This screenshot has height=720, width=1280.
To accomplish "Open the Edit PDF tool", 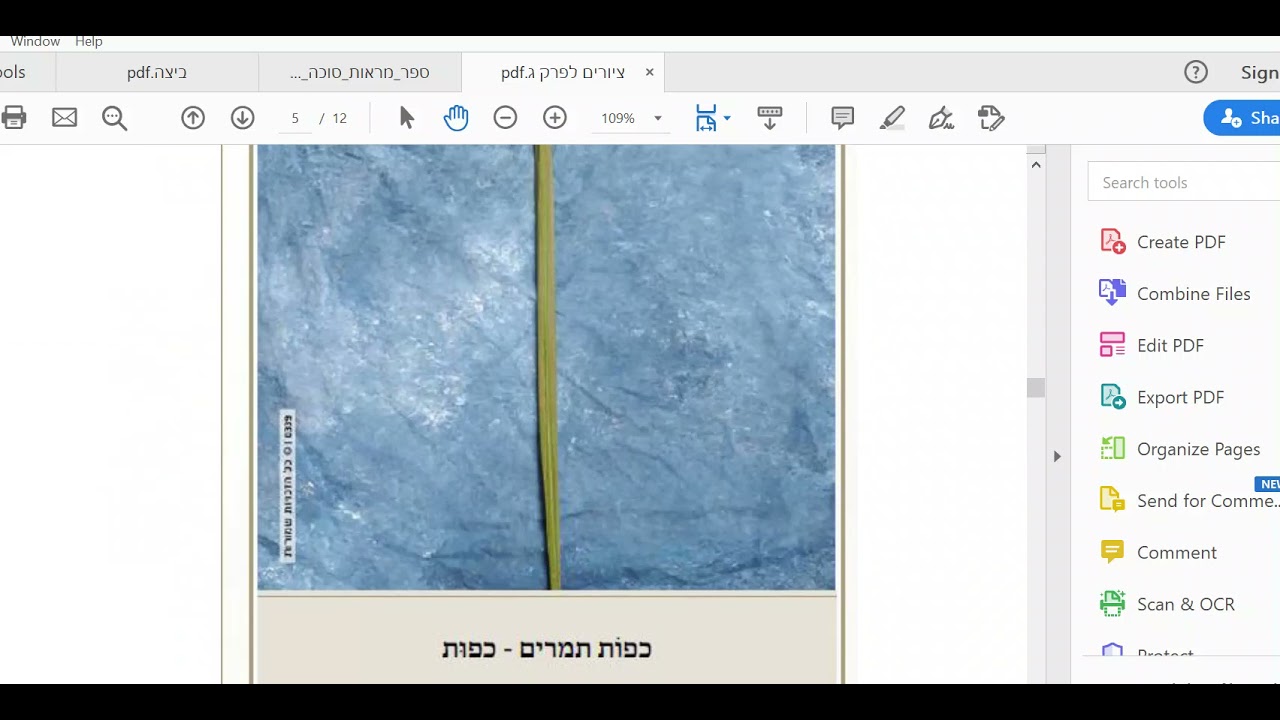I will click(x=1152, y=345).
